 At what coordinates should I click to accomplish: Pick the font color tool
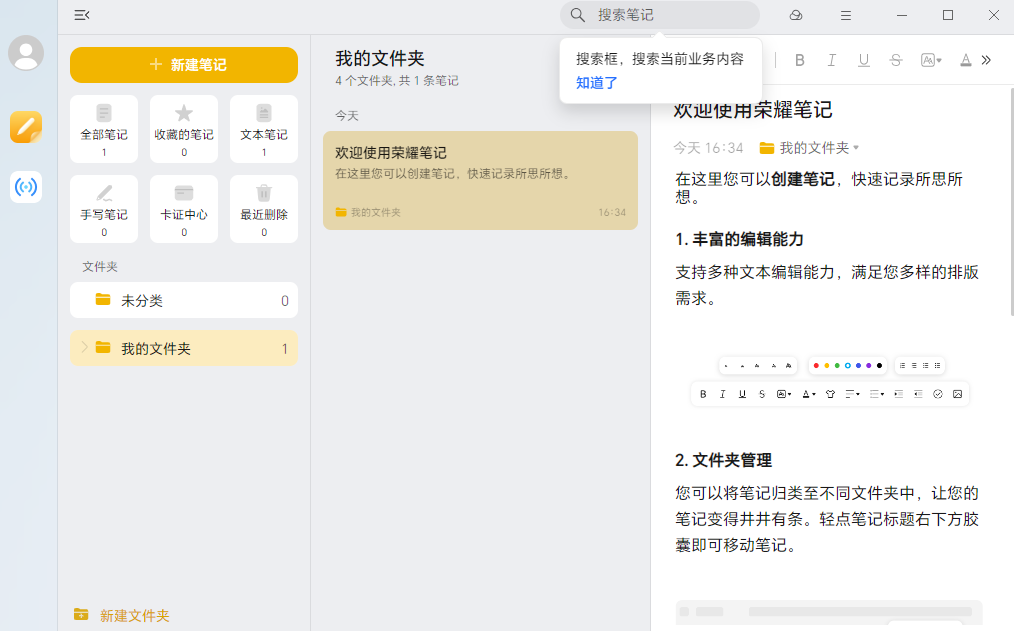[965, 60]
